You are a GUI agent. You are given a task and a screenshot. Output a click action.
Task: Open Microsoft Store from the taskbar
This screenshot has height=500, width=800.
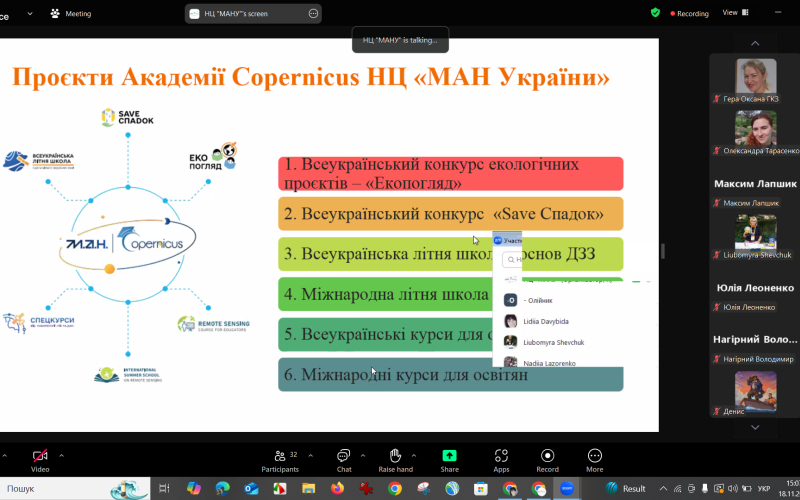pyautogui.click(x=480, y=489)
